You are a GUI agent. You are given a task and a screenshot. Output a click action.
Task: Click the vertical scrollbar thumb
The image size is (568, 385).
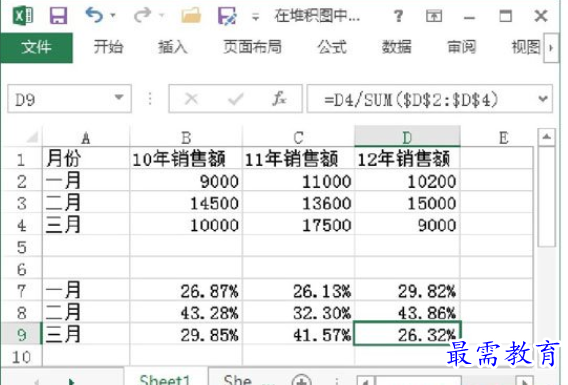[x=546, y=197]
